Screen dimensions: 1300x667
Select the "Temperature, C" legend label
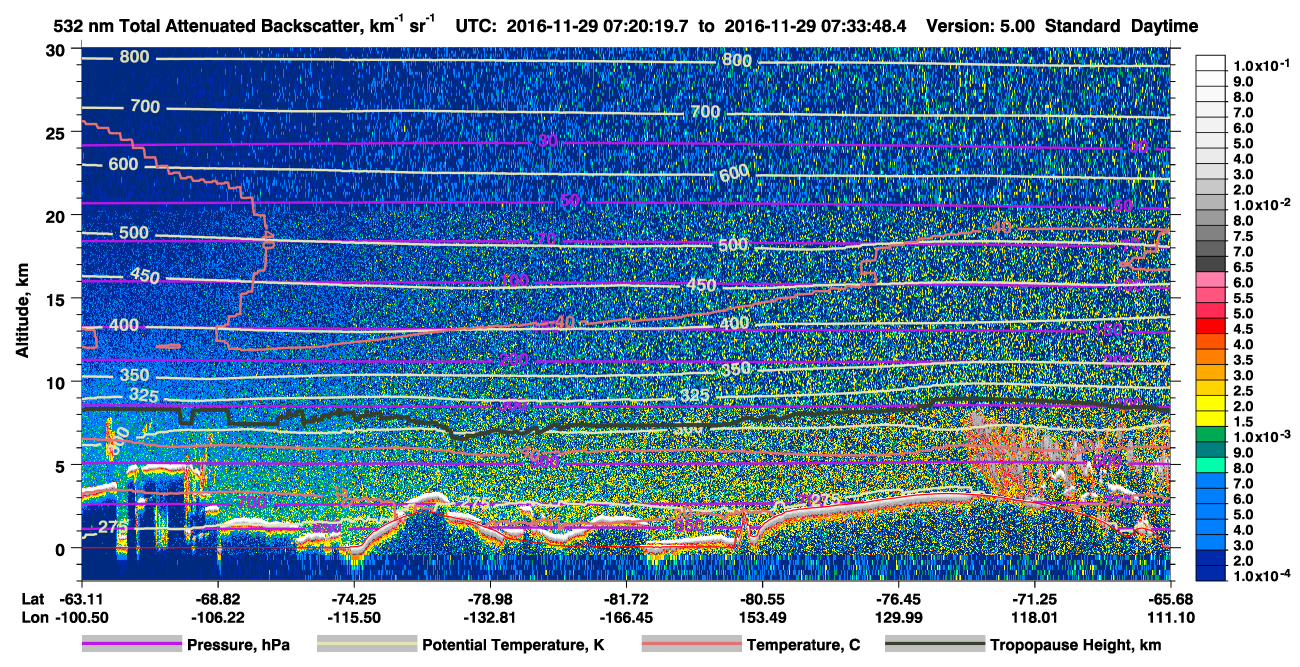[803, 645]
